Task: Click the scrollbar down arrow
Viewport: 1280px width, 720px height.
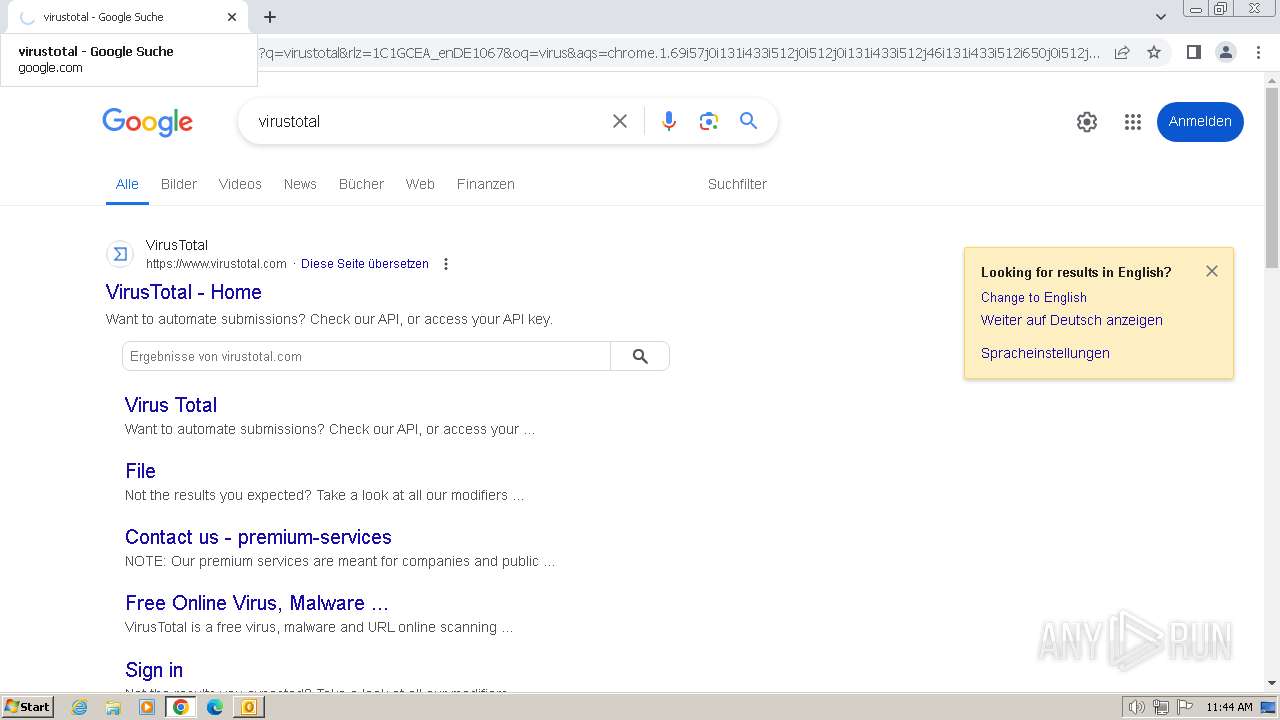Action: click(x=1272, y=683)
